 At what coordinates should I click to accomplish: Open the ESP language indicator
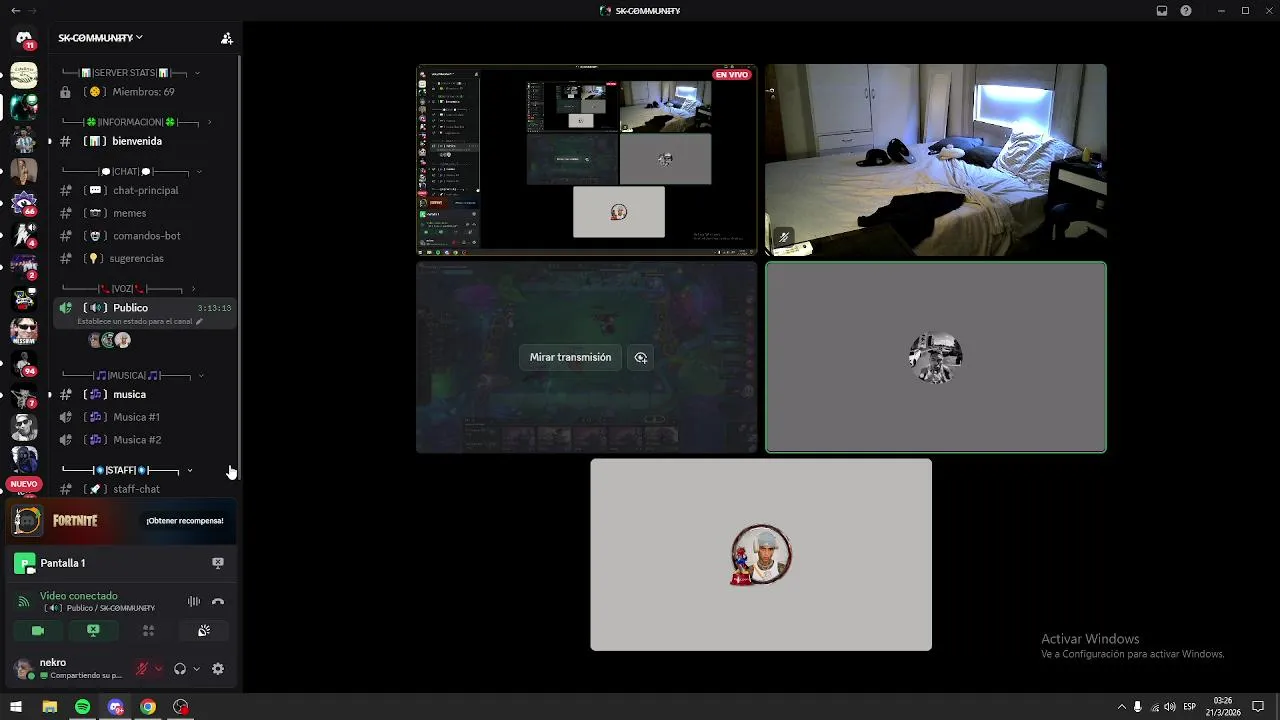[x=1190, y=707]
